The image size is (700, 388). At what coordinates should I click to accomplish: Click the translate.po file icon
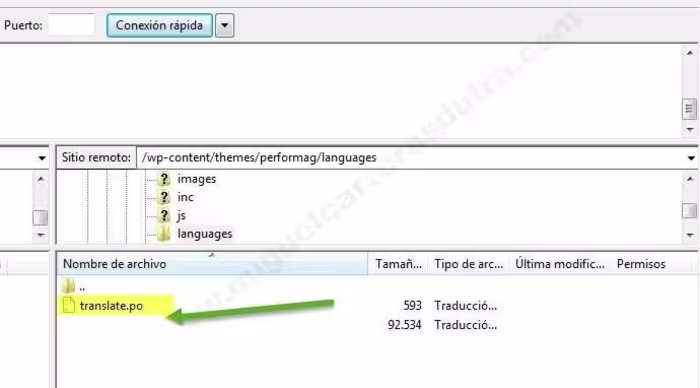click(x=69, y=305)
